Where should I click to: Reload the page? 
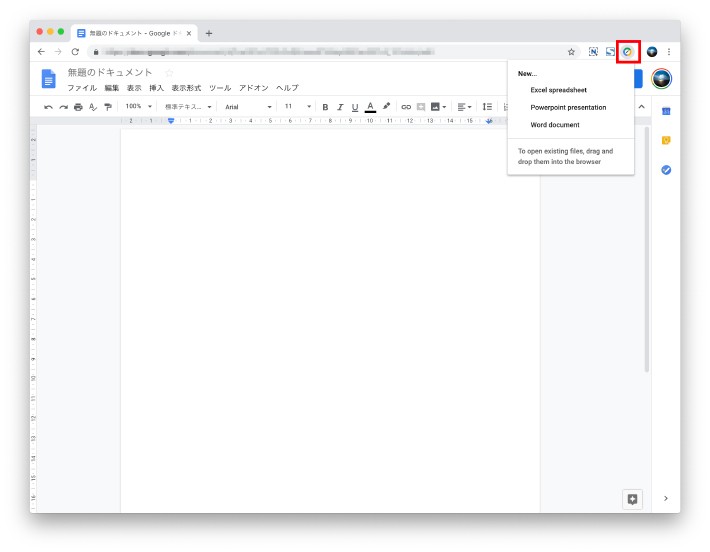tap(75, 52)
